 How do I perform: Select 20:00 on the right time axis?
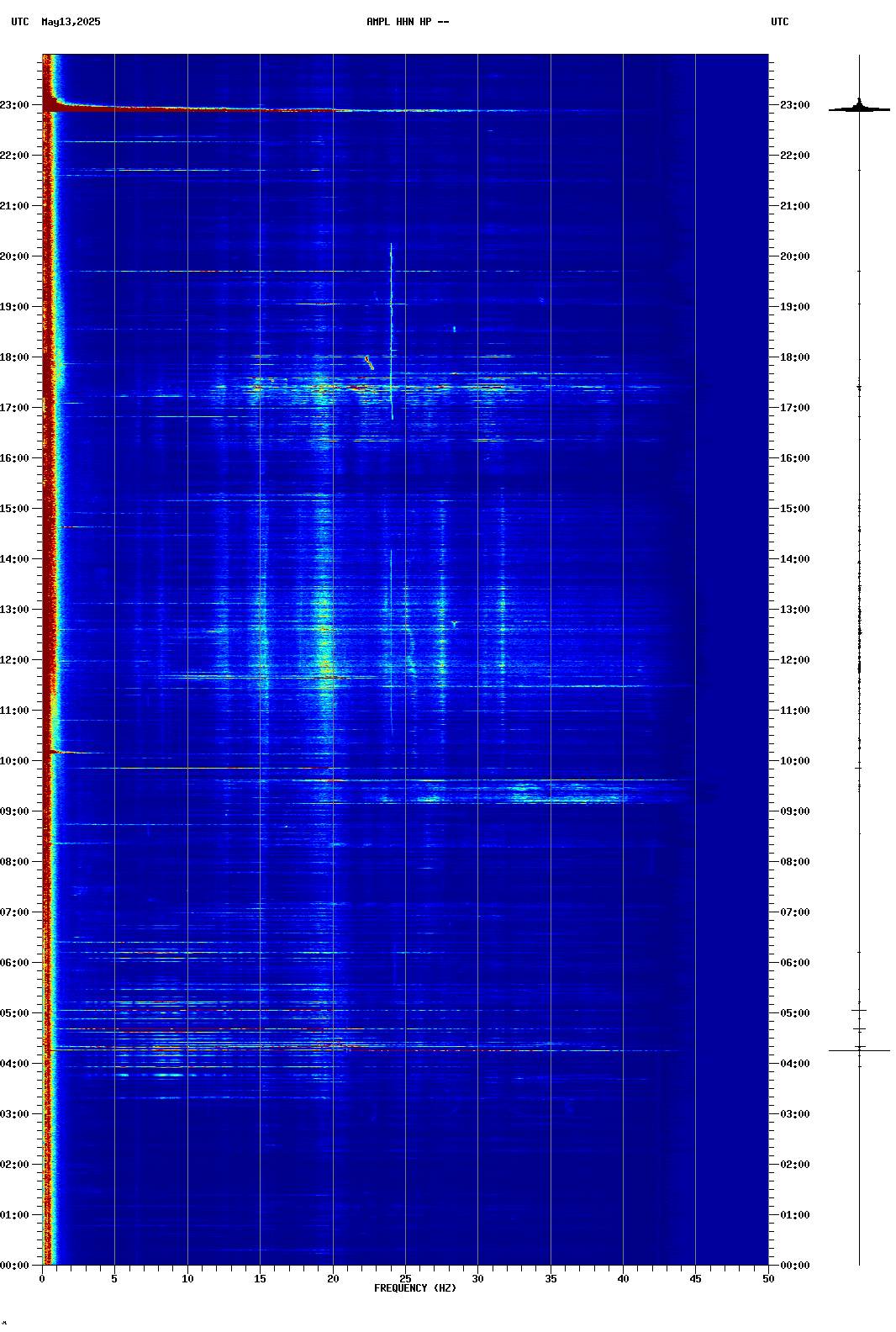[x=795, y=256]
